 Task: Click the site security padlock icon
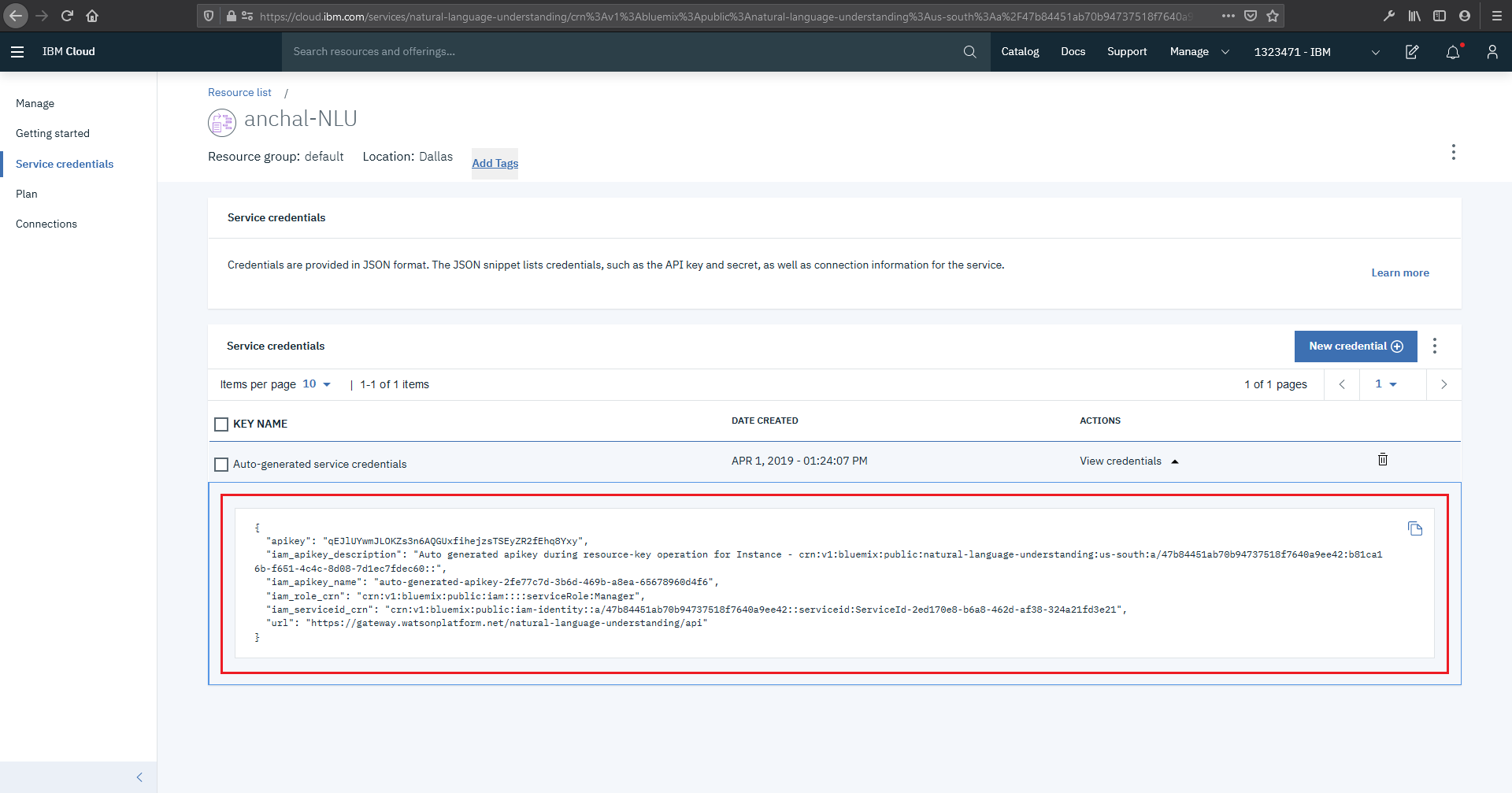coord(231,16)
